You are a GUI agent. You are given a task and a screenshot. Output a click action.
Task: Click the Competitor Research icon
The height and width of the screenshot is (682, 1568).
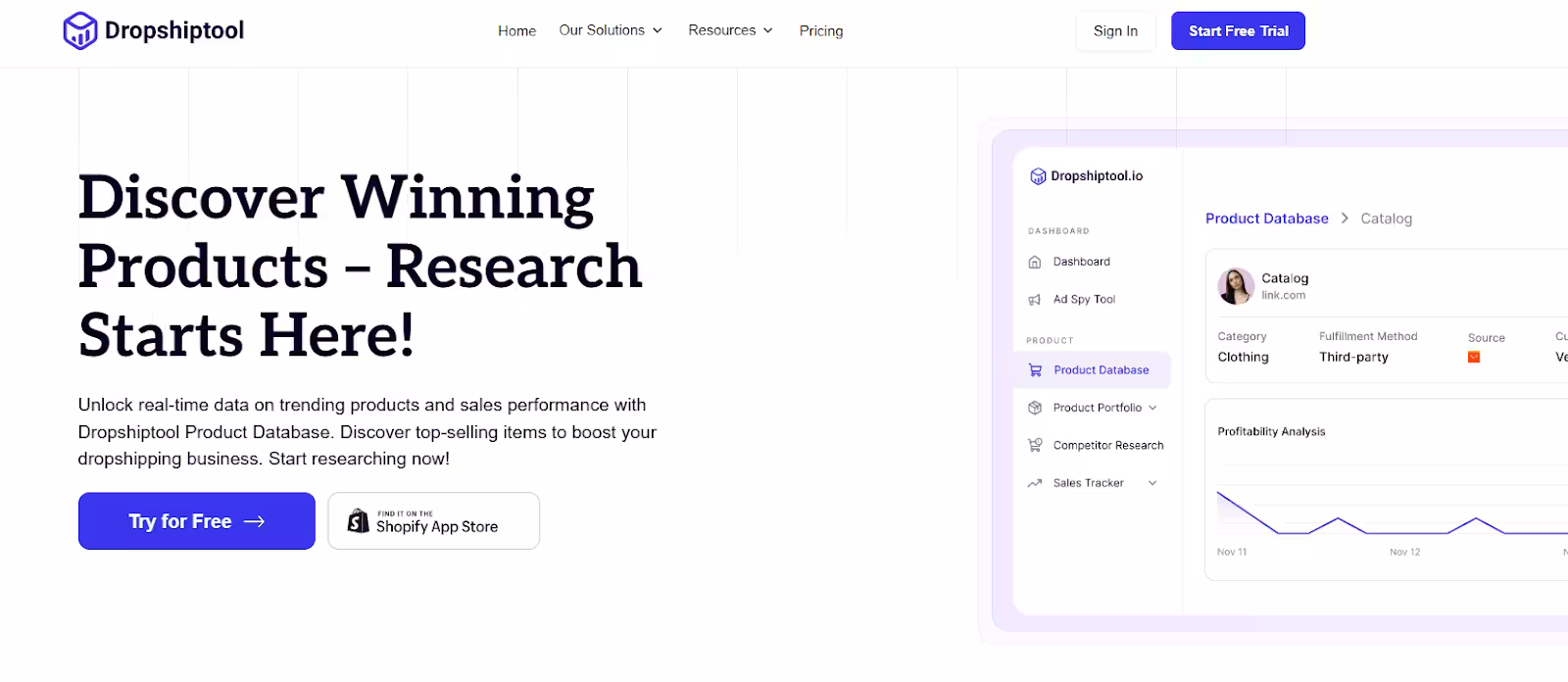click(x=1035, y=445)
